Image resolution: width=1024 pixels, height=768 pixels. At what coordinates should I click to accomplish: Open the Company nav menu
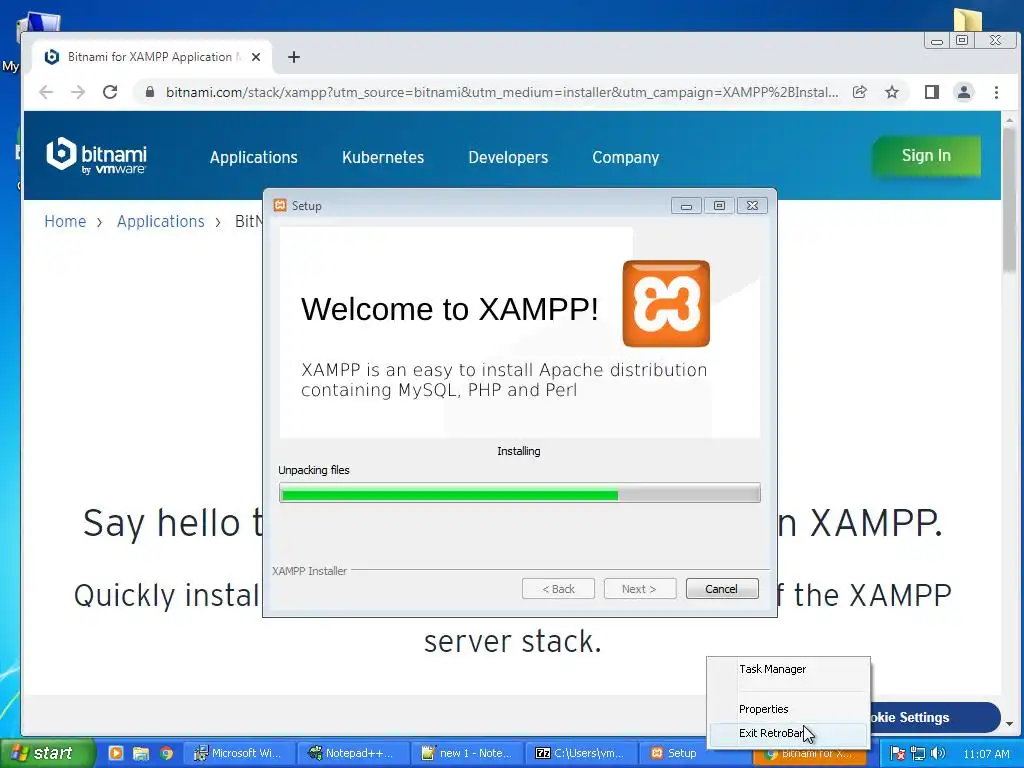pyautogui.click(x=626, y=157)
